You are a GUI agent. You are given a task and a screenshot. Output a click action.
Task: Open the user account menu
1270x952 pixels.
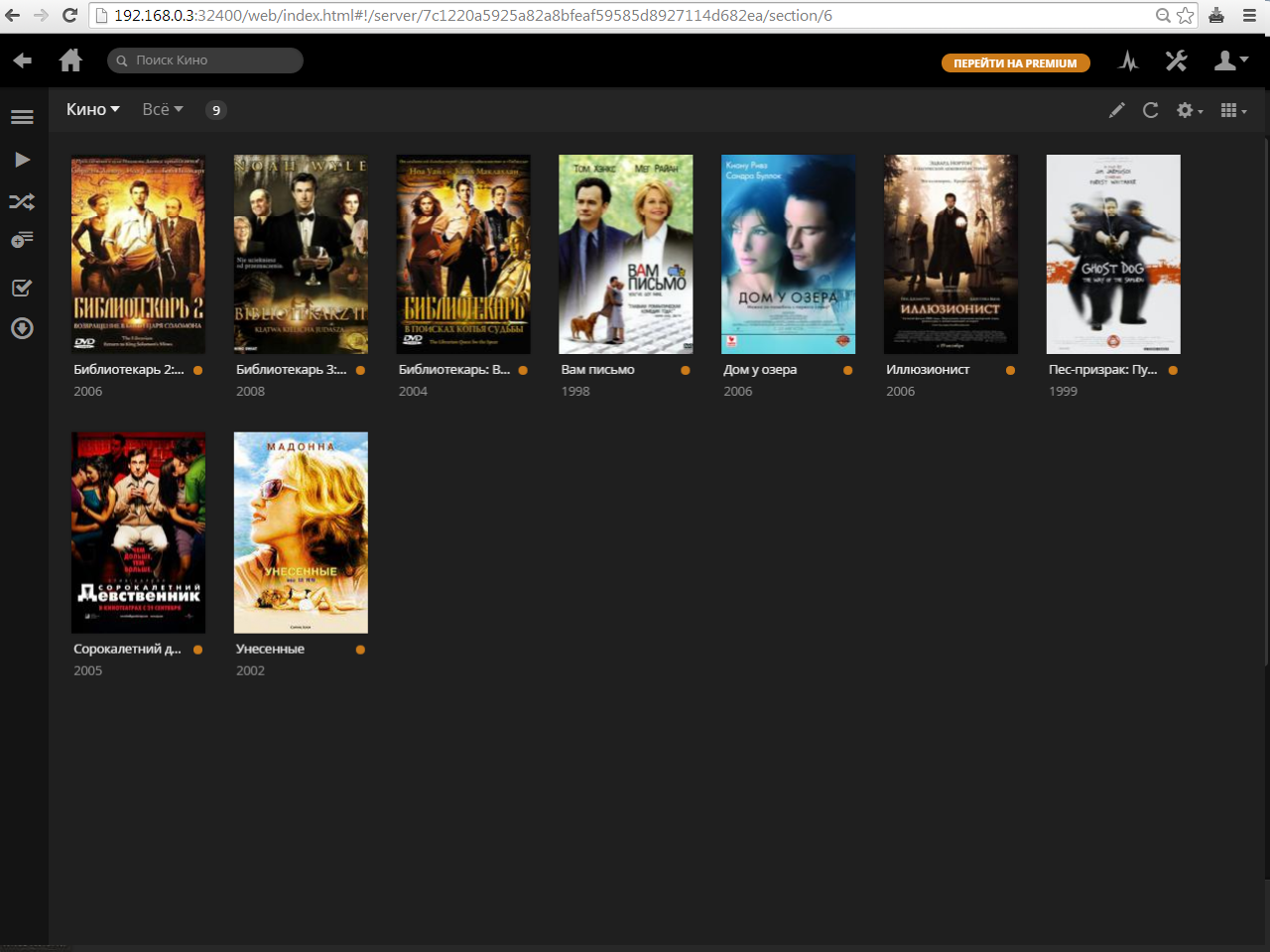point(1230,60)
